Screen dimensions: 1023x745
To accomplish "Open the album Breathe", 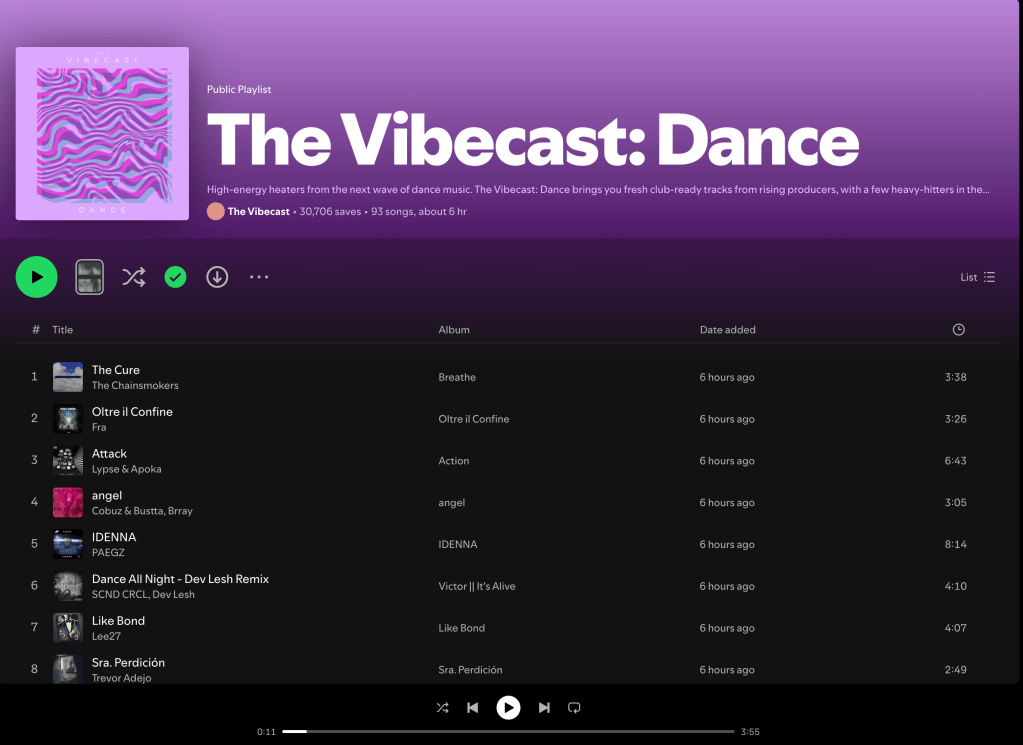I will point(457,377).
